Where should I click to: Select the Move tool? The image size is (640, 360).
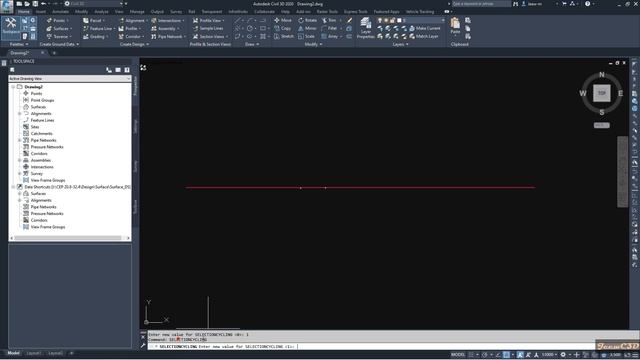click(283, 20)
